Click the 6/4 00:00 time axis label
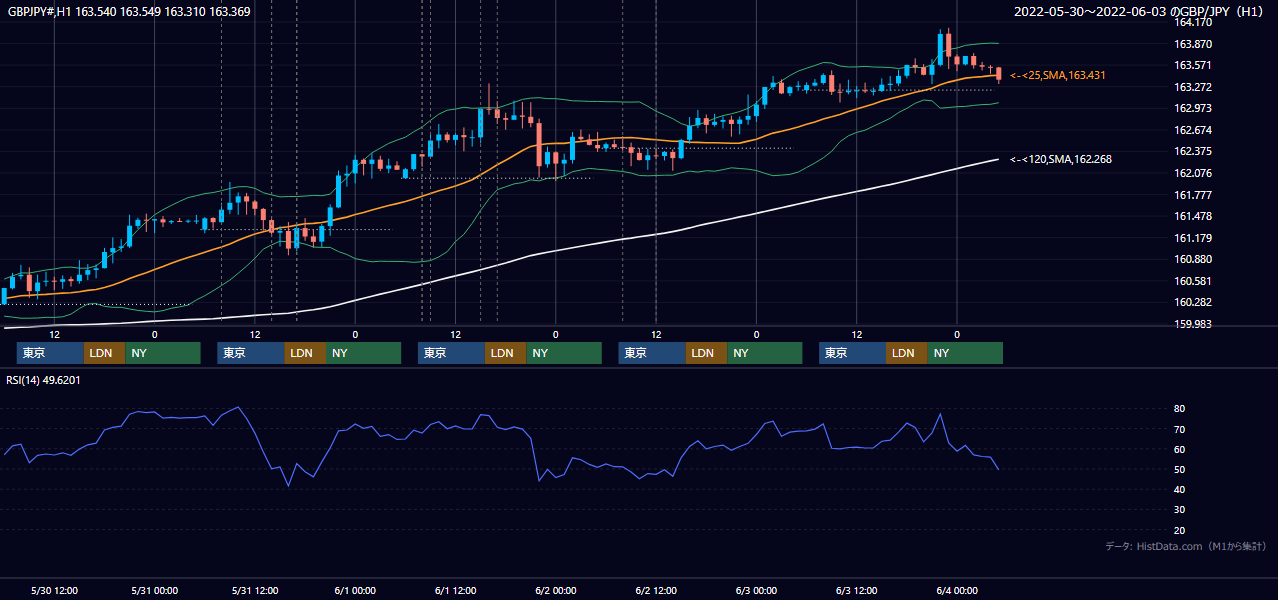Viewport: 1278px width, 600px height. click(x=957, y=590)
